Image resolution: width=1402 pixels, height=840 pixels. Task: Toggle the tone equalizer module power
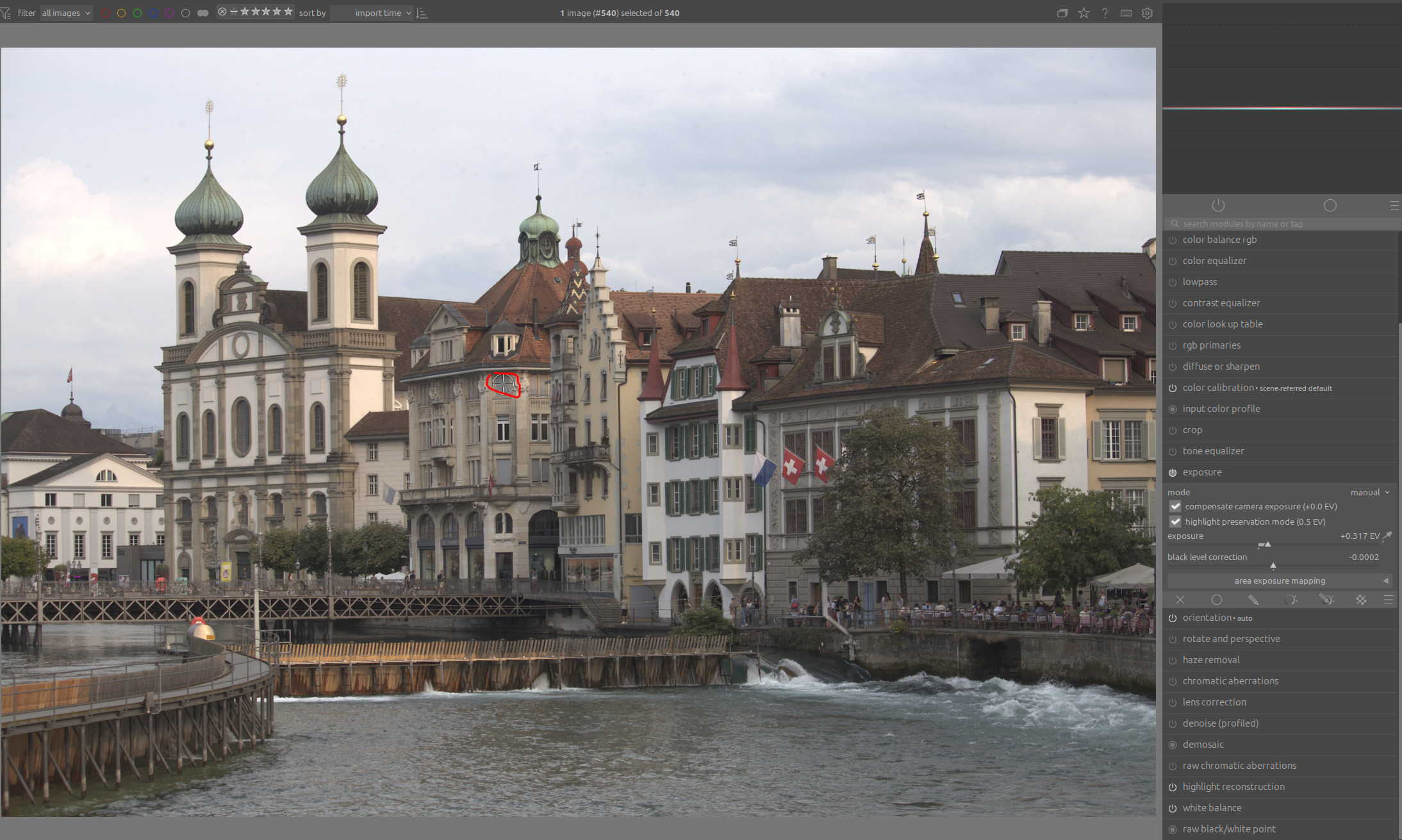(1173, 451)
